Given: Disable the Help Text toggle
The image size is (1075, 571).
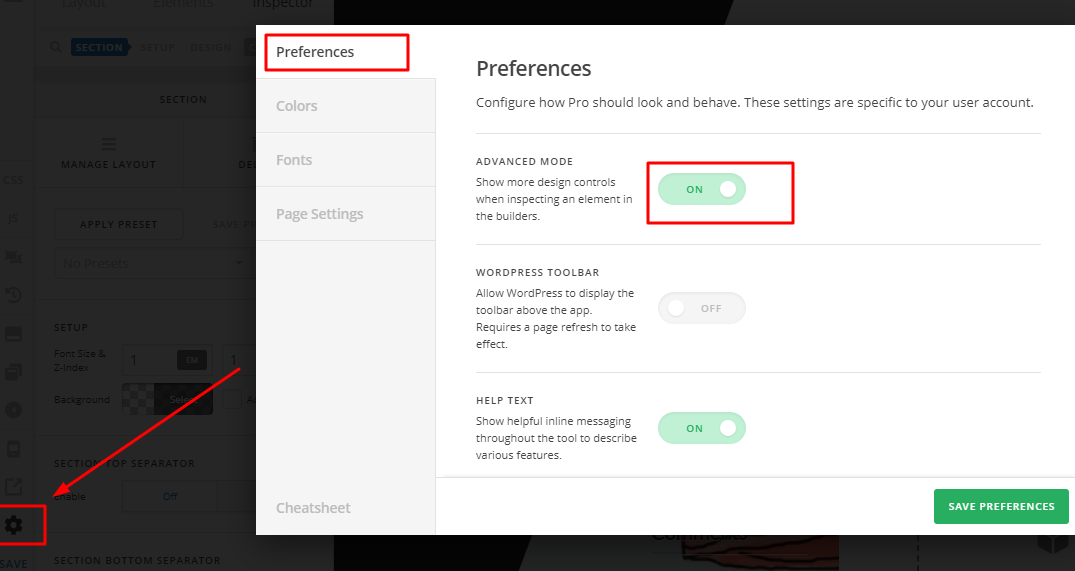Looking at the screenshot, I should (x=702, y=428).
